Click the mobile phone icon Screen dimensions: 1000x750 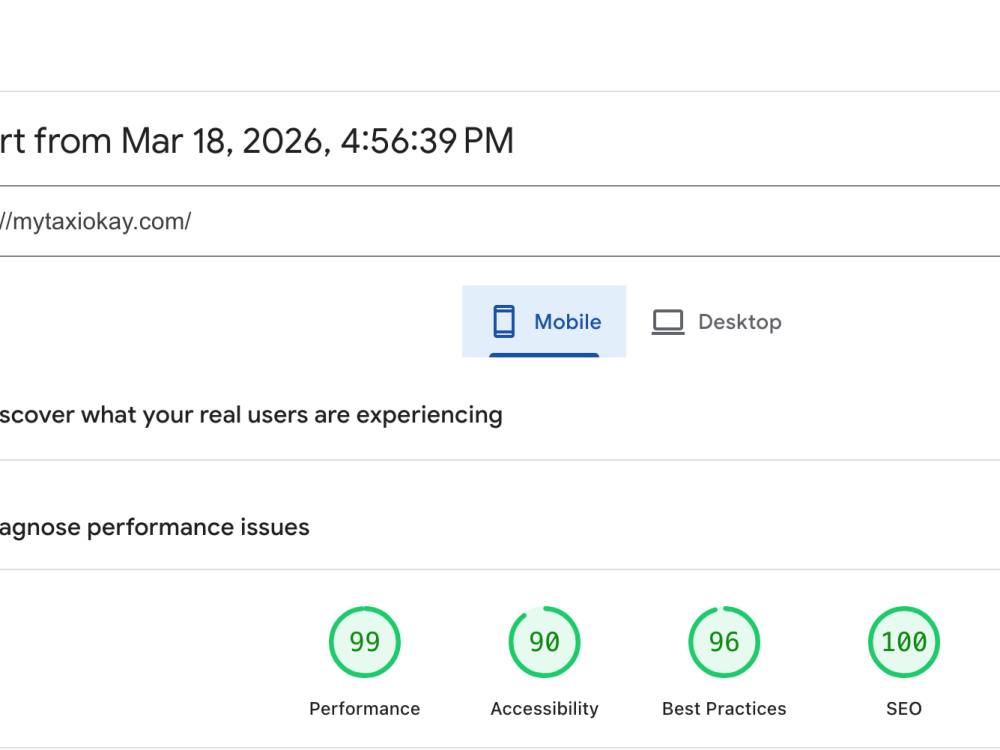[x=504, y=321]
